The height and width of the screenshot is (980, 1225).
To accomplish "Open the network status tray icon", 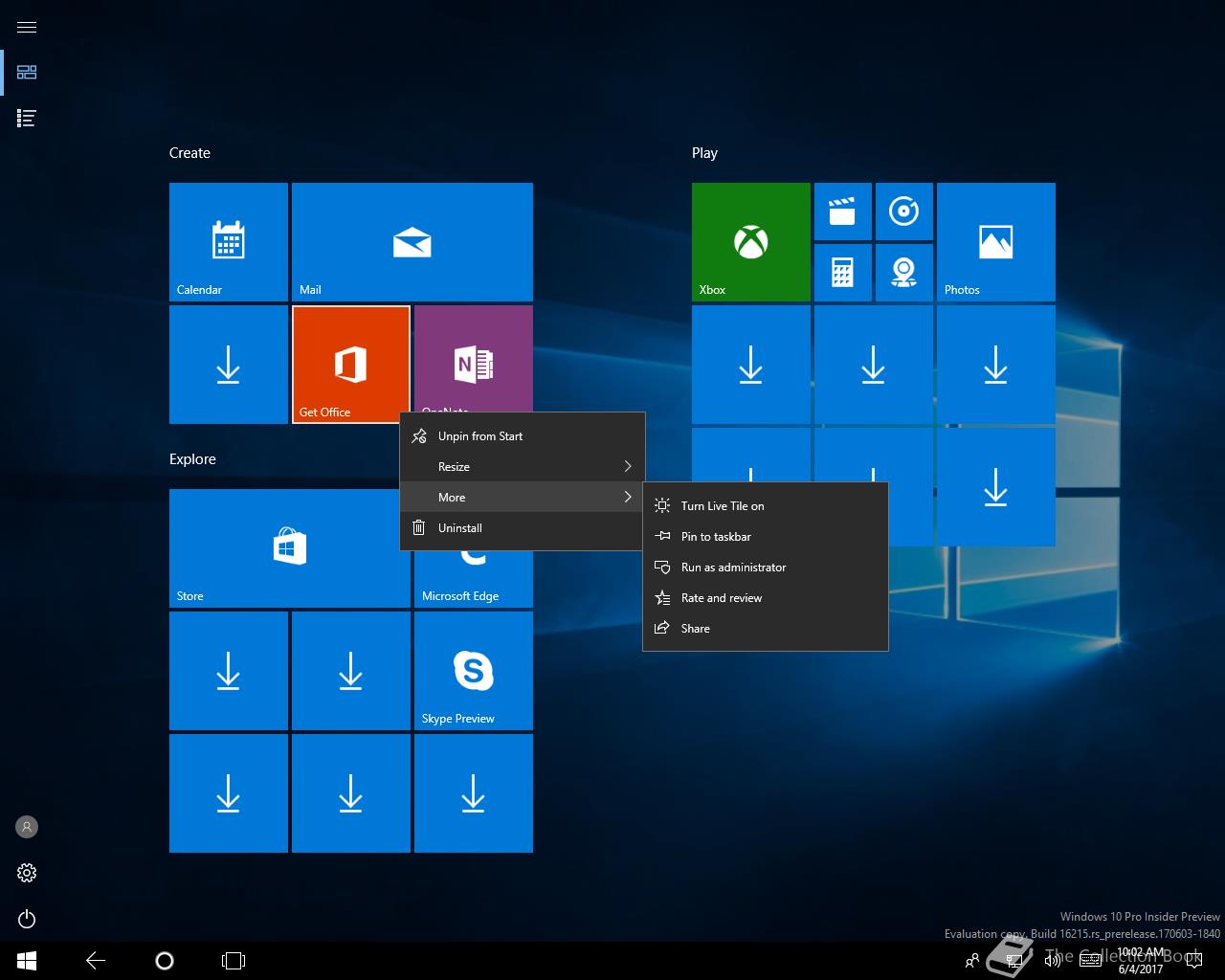I will pyautogui.click(x=1014, y=961).
